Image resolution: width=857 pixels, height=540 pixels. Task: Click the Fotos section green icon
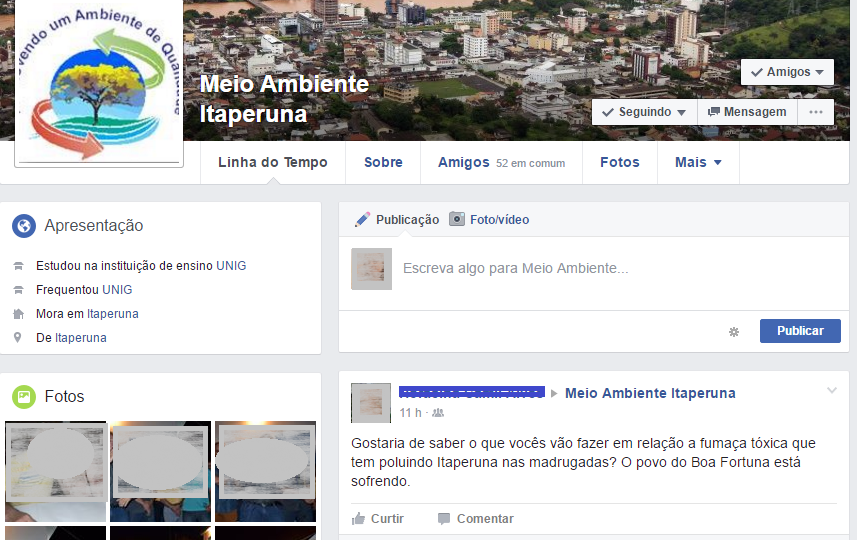pyautogui.click(x=24, y=397)
